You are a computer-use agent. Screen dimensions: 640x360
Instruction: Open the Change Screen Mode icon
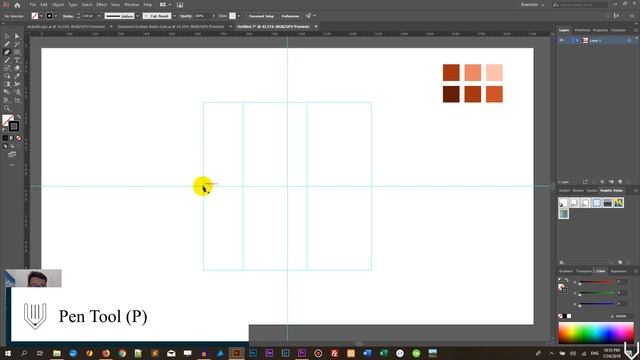[12, 154]
